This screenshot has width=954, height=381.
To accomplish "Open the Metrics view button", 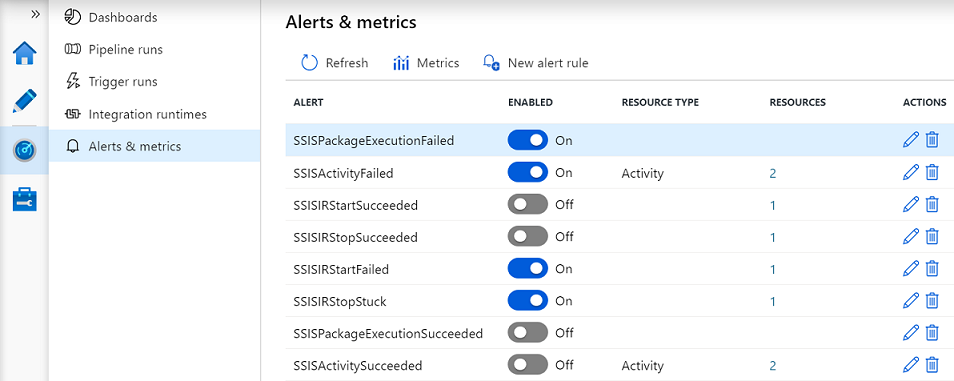I will coord(426,63).
